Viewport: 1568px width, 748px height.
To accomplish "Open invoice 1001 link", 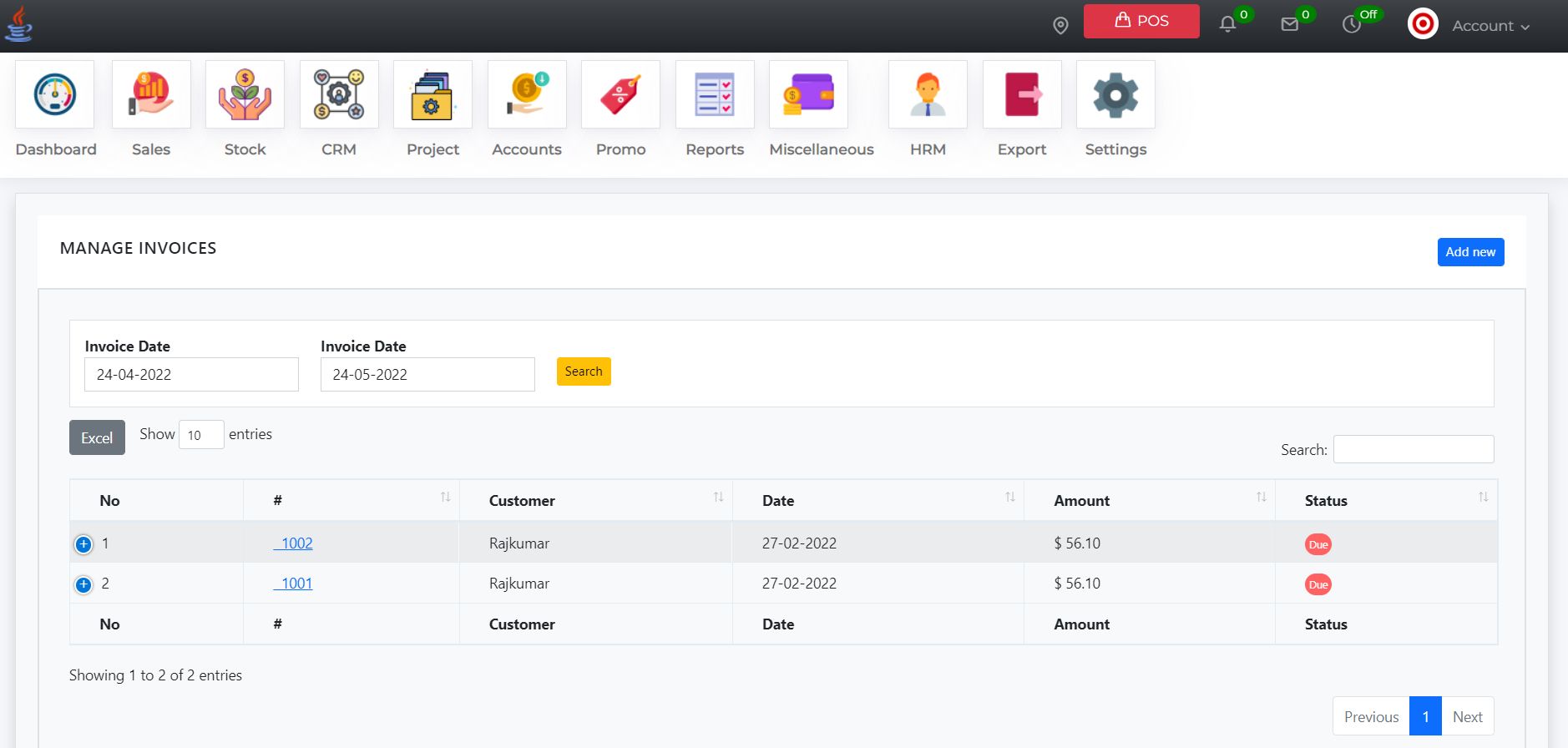I will [293, 584].
